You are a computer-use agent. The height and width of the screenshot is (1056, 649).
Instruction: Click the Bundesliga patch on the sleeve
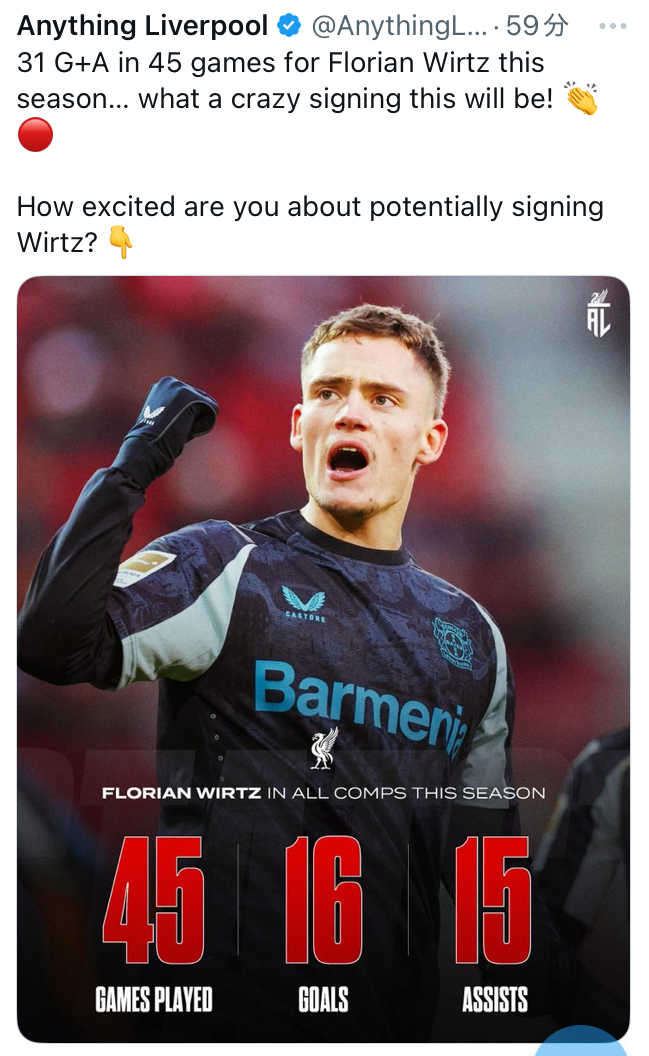[144, 567]
